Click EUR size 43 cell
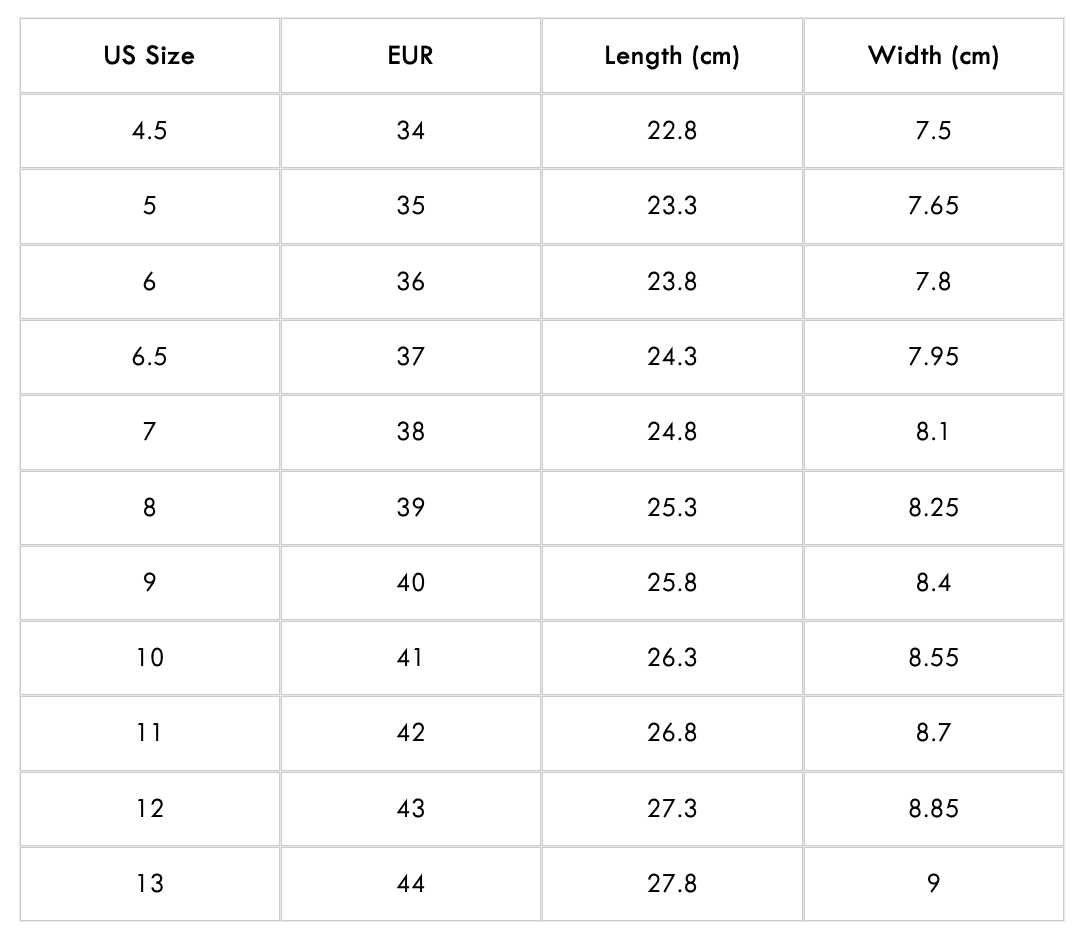Screen dimensions: 1084x942 tap(410, 809)
